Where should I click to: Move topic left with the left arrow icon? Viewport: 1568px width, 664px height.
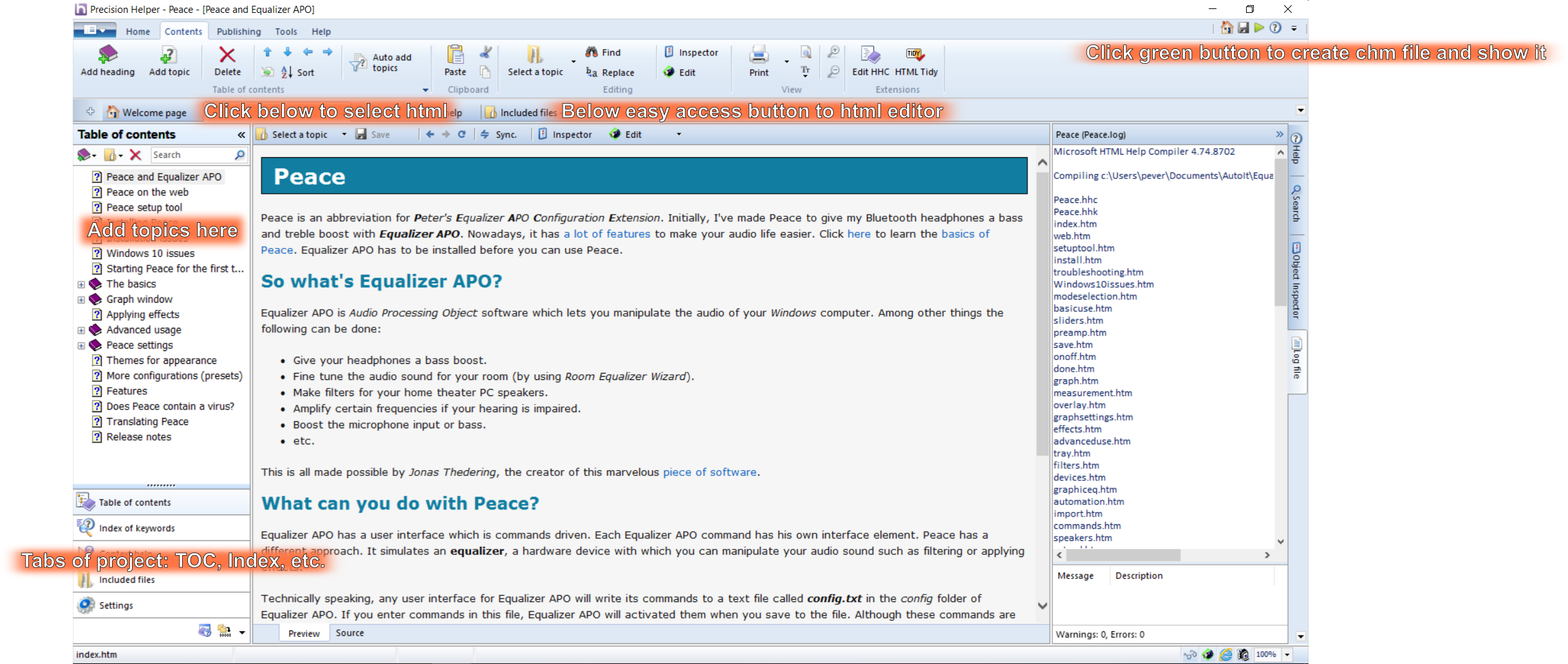point(308,52)
